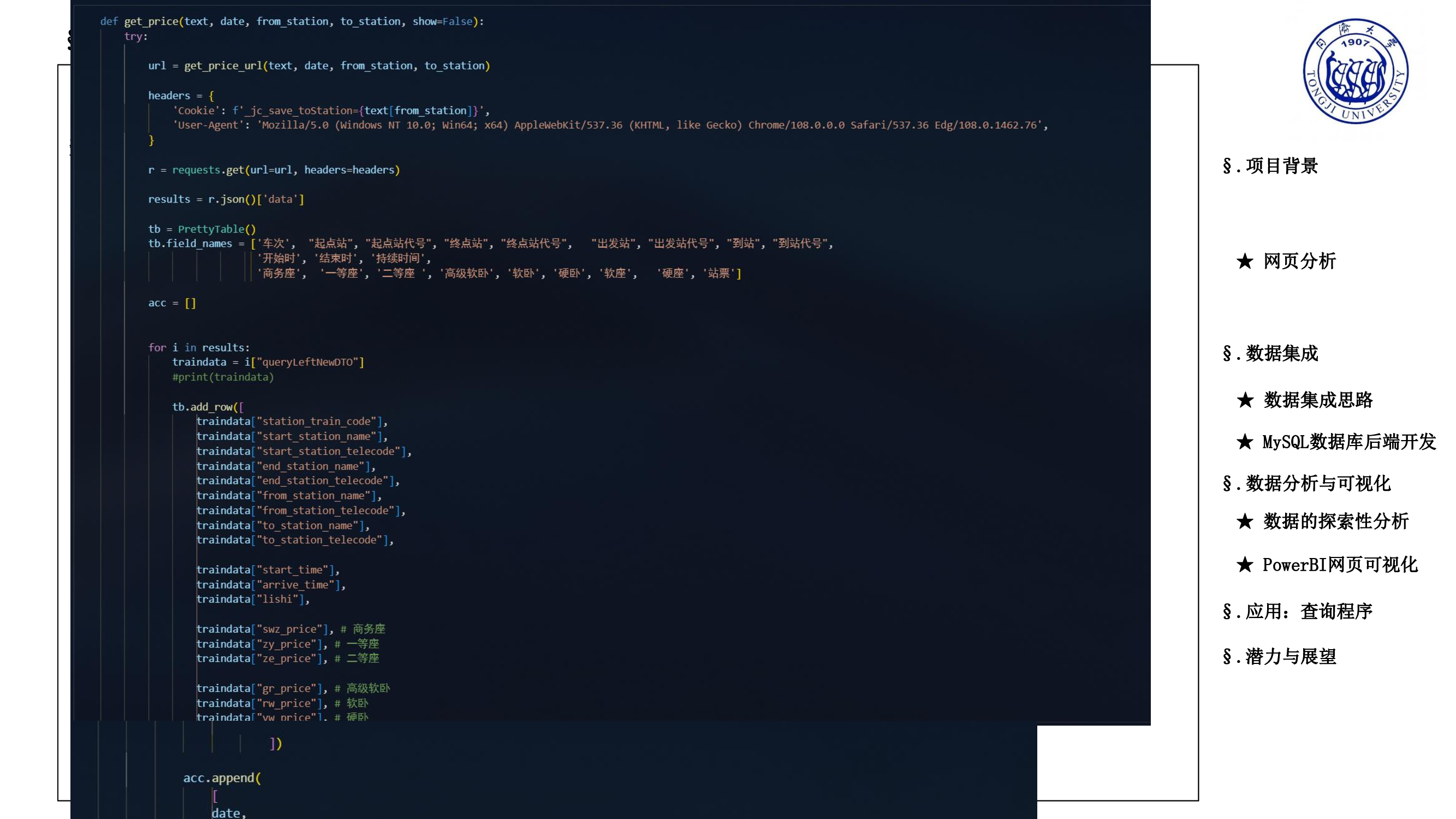Viewport: 1456px width, 819px height.
Task: Click the star beside 数据集成思路
Action: 1245,400
